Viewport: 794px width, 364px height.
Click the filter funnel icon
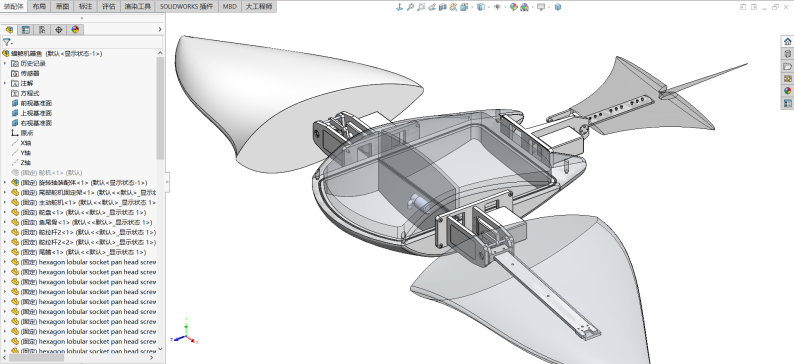[x=6, y=43]
